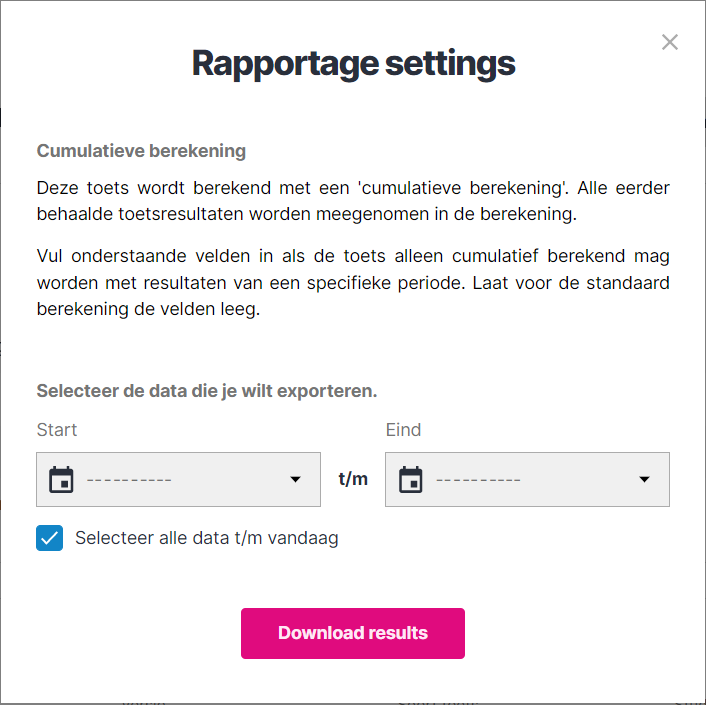The height and width of the screenshot is (705, 706).
Task: Click the dashed placeholder in Eind field
Action: 478,480
